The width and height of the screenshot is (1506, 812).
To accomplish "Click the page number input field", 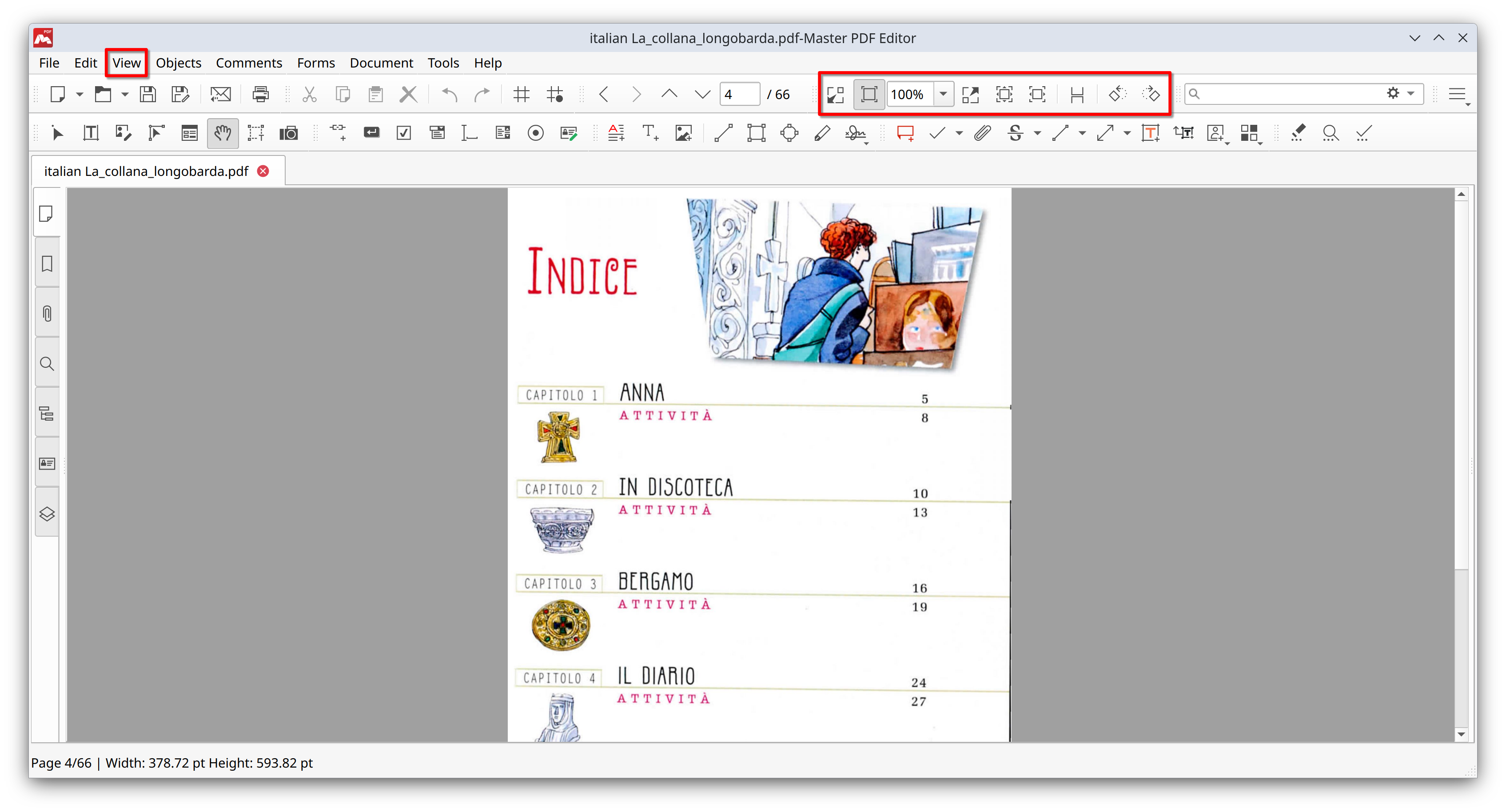I will click(739, 94).
